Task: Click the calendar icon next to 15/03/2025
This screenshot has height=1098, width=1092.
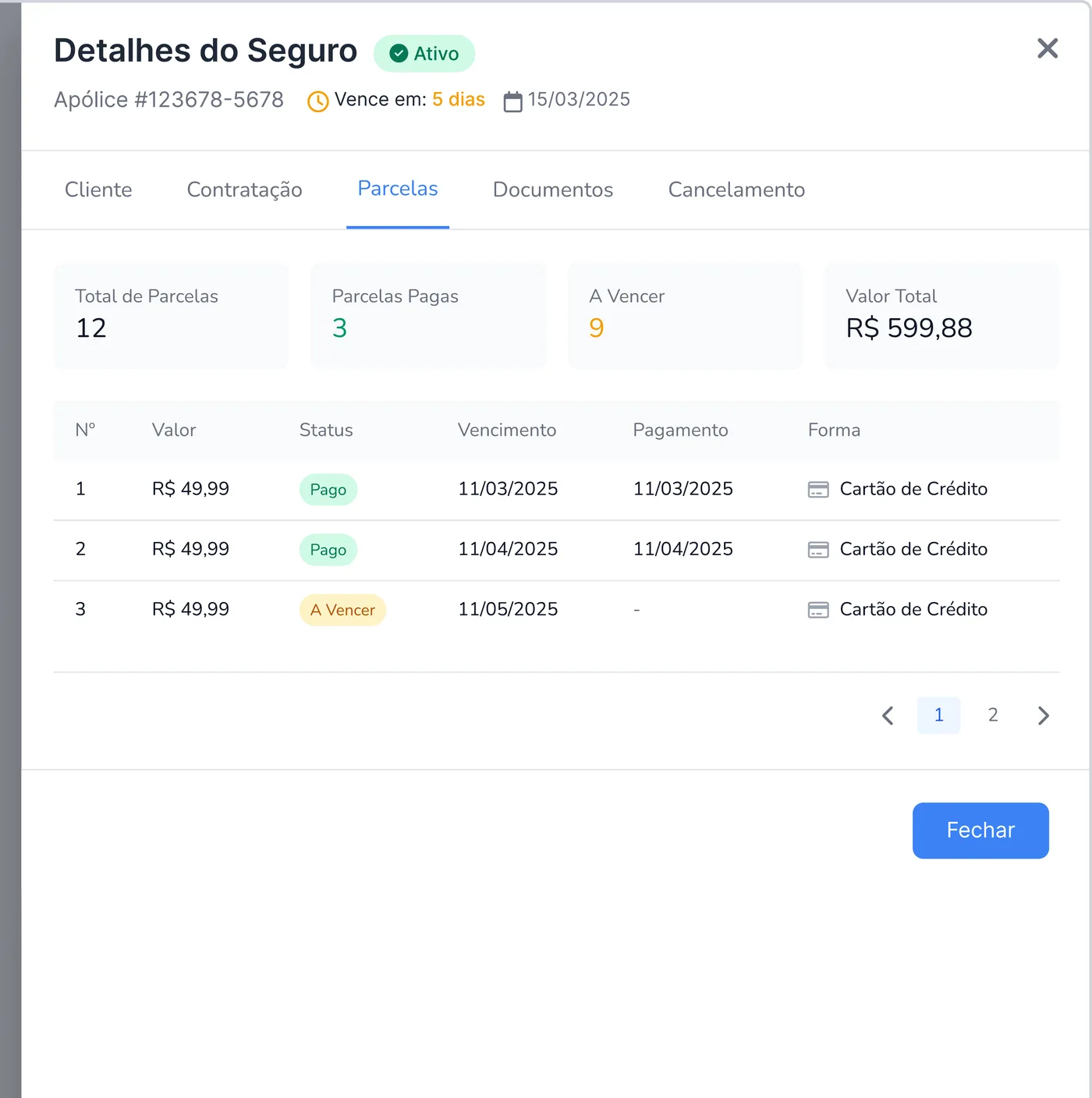Action: tap(512, 101)
